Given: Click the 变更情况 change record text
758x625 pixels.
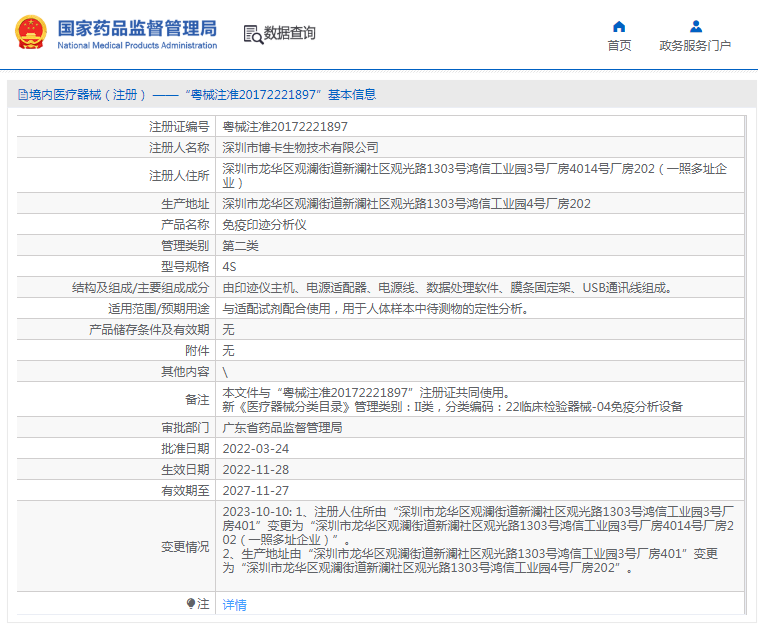Looking at the screenshot, I should [x=478, y=539].
